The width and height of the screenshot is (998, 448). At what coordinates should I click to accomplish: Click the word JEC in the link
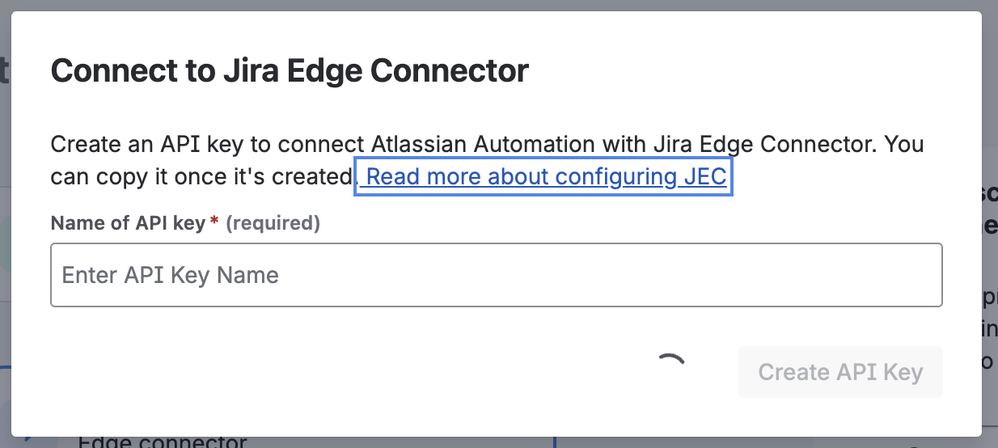tap(704, 177)
